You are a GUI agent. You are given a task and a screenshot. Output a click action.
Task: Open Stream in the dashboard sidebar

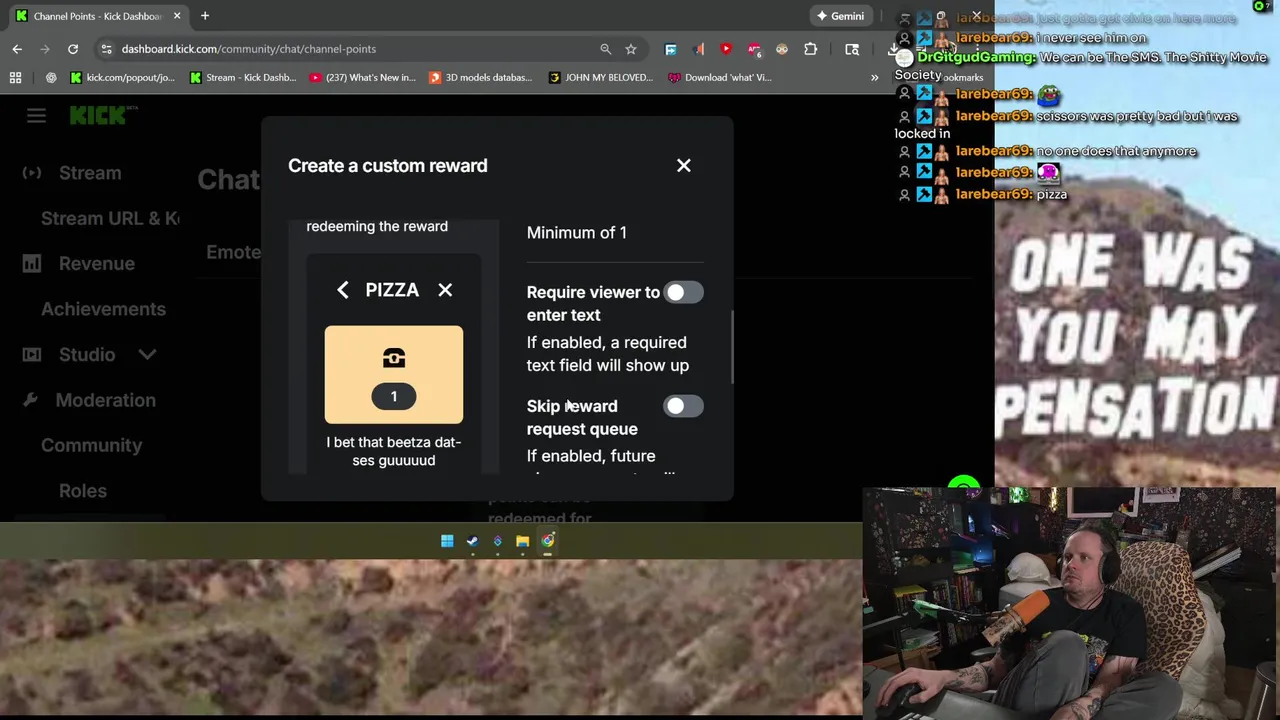click(90, 173)
